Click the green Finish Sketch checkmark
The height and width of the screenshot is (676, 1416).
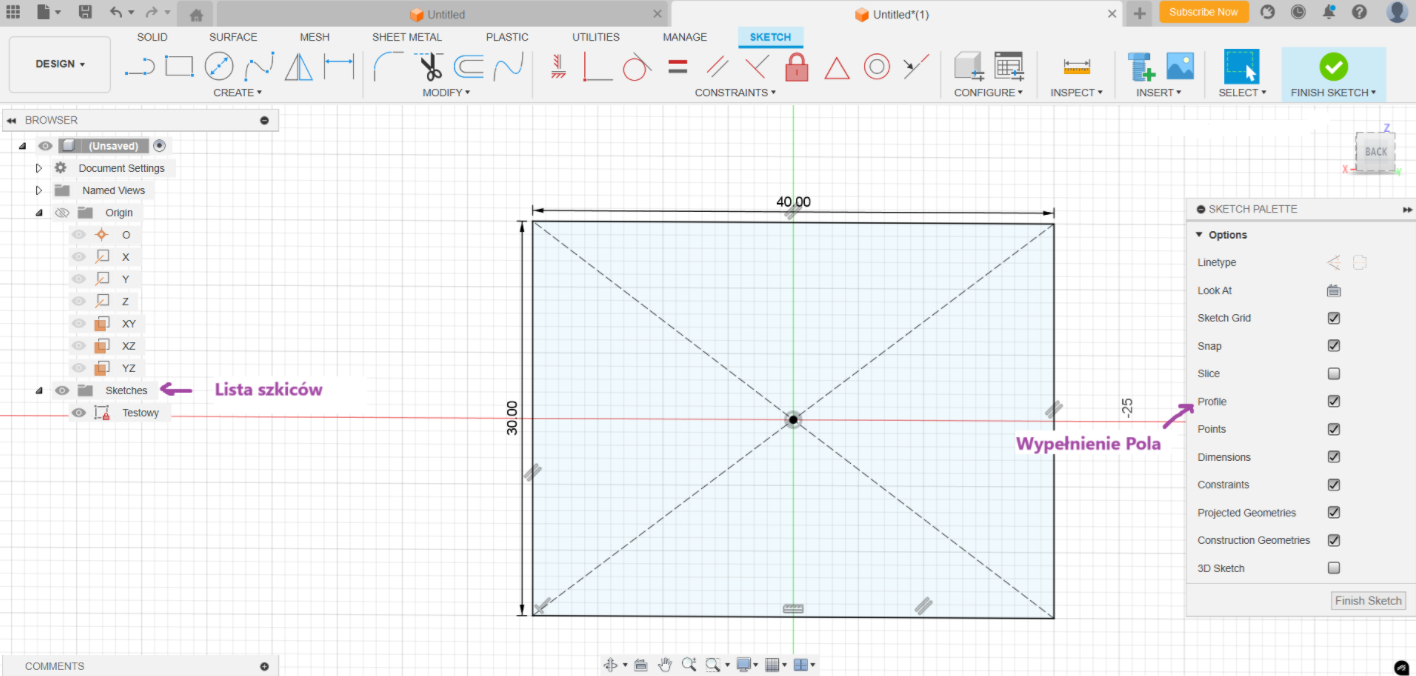click(1333, 67)
